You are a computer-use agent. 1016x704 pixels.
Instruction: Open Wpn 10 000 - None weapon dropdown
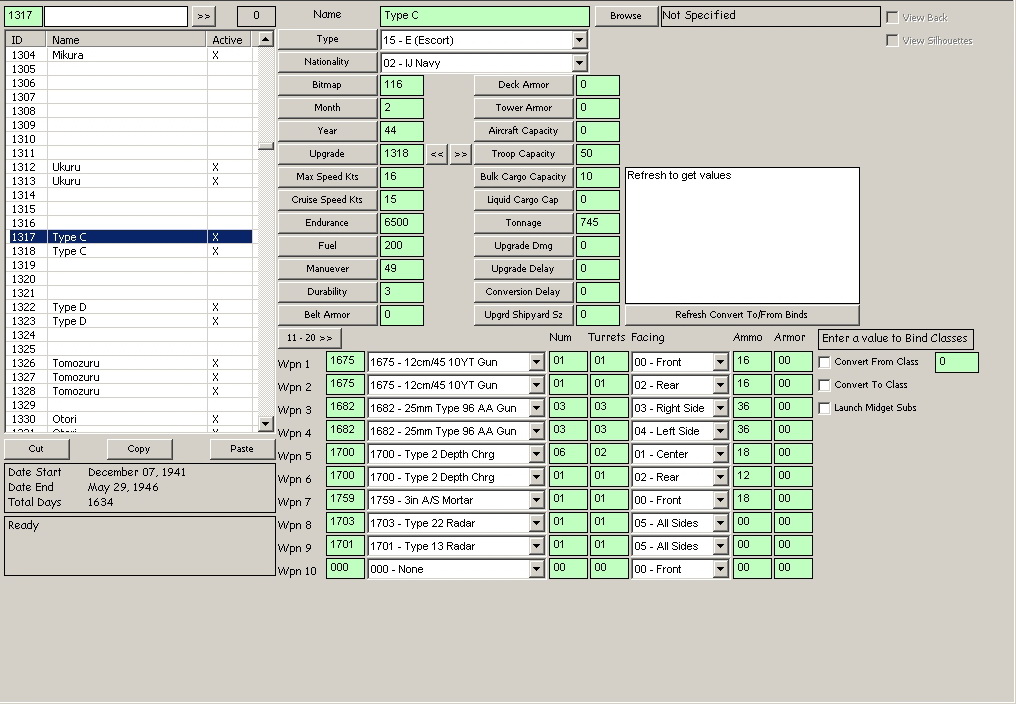[536, 569]
